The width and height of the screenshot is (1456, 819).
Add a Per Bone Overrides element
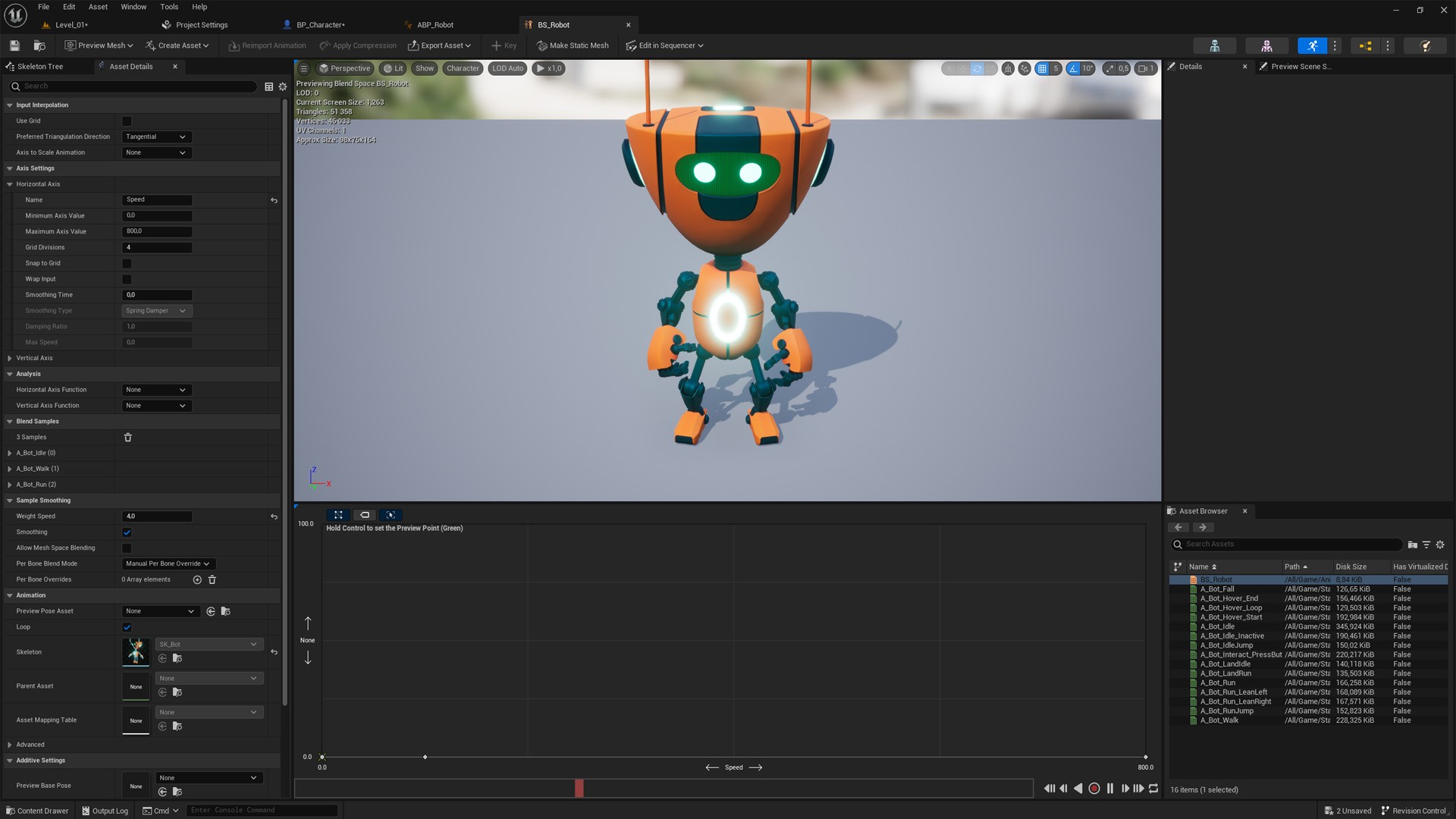pyautogui.click(x=197, y=579)
